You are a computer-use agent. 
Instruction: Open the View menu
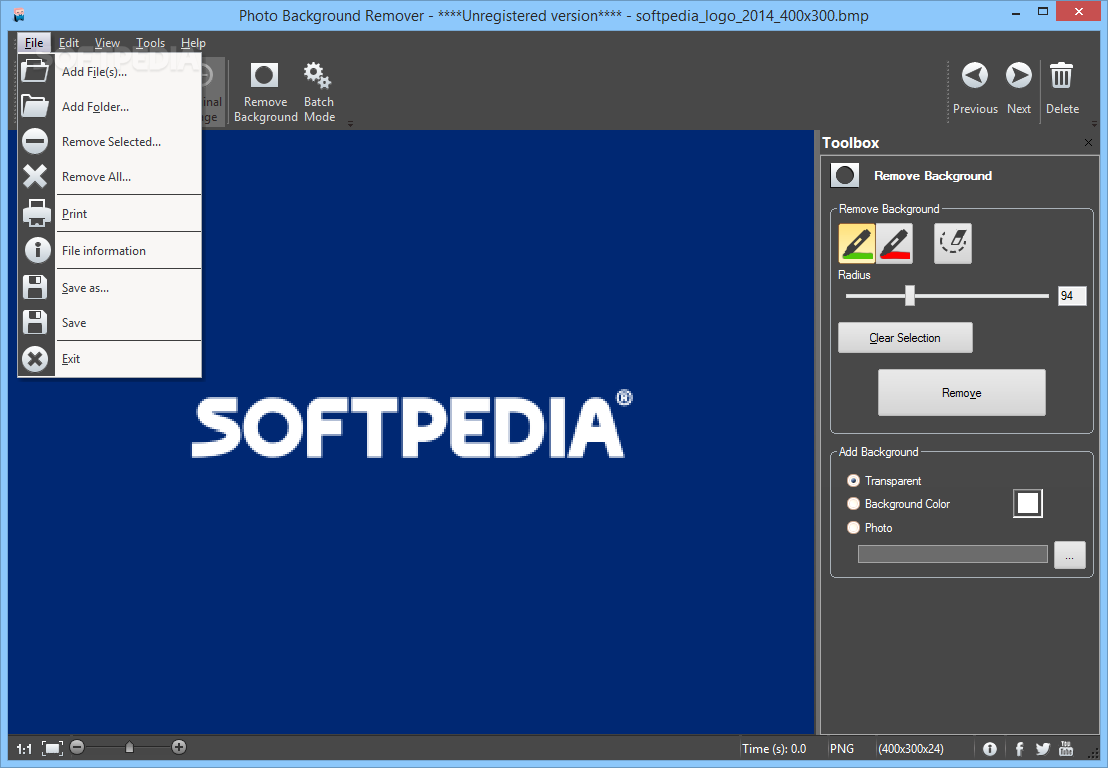107,42
